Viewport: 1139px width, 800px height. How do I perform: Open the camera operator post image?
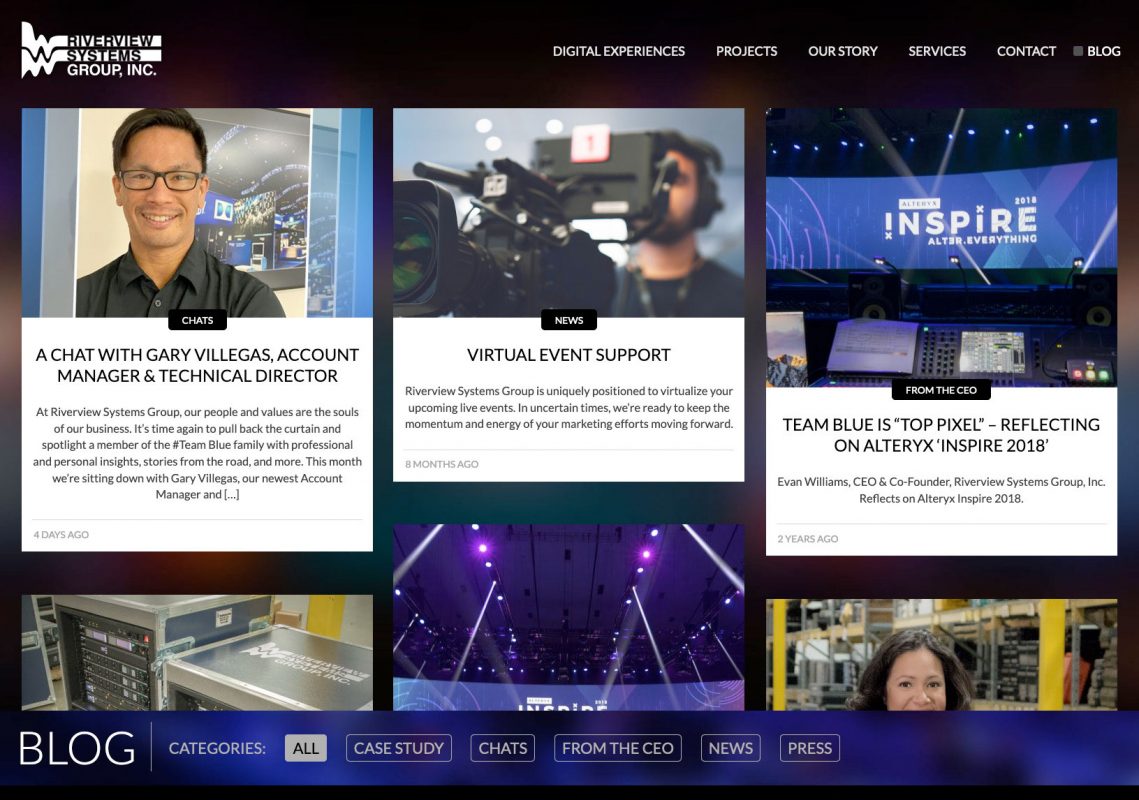coord(569,212)
